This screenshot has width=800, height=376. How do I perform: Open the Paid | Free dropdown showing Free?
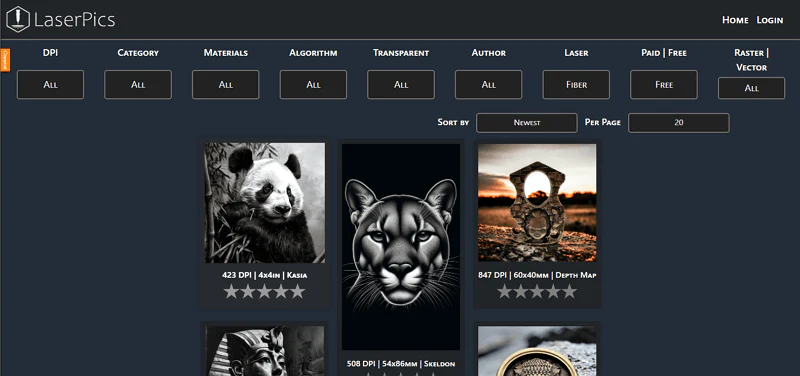click(664, 85)
